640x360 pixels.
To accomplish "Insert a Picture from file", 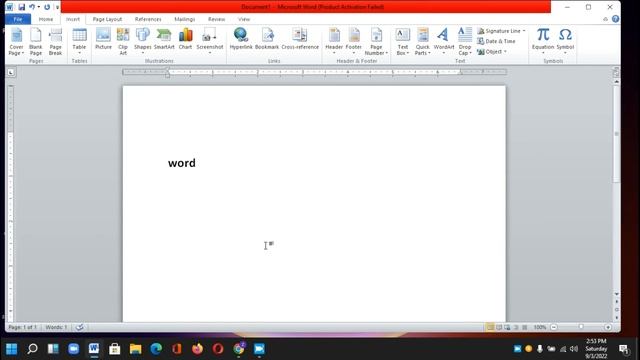I will 103,39.
